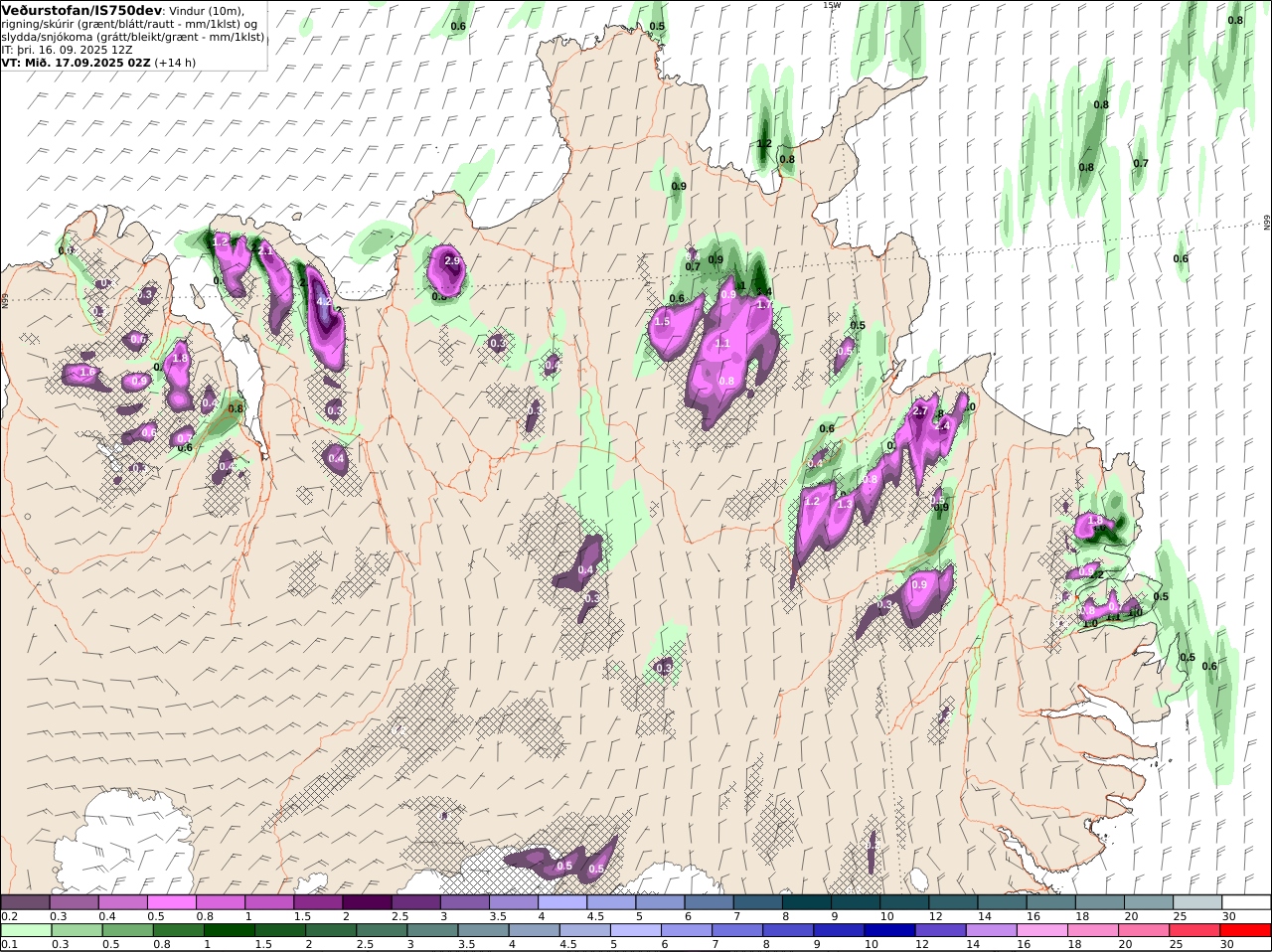Click rain legend swatch labeled 4.5
Screen dimensions: 1272x952
584,930
